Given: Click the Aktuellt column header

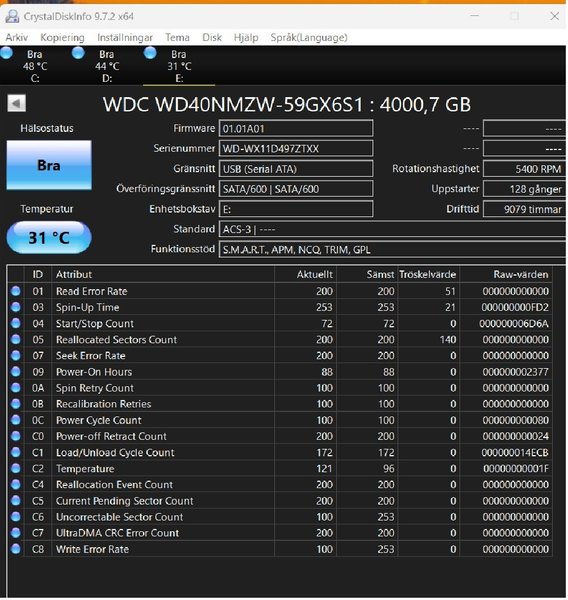Looking at the screenshot, I should coord(305,274).
